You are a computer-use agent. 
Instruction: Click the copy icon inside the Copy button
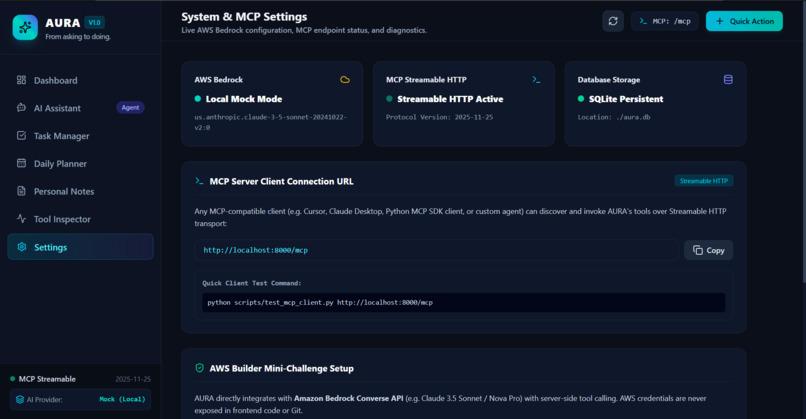[698, 250]
